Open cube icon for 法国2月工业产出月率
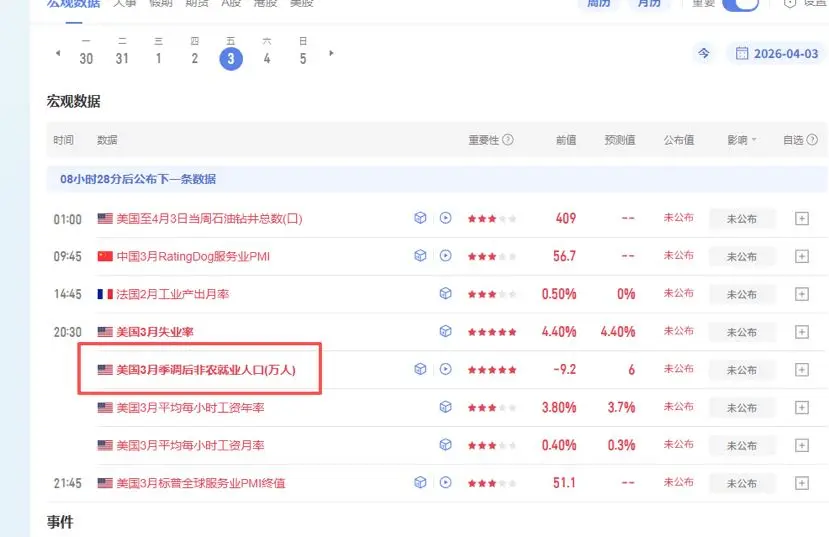This screenshot has height=537, width=829. [446, 293]
